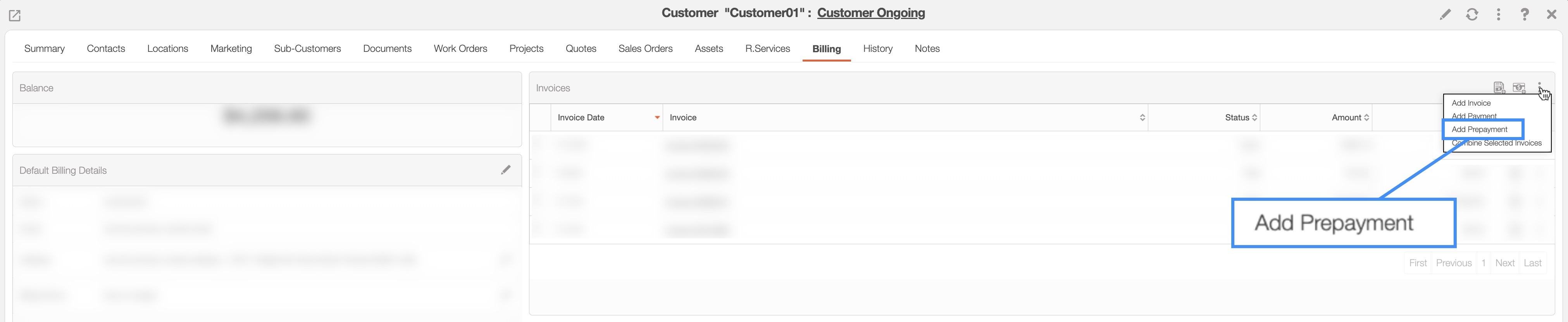This screenshot has width=1568, height=322.
Task: Click the add payment dollar icon
Action: [1519, 87]
